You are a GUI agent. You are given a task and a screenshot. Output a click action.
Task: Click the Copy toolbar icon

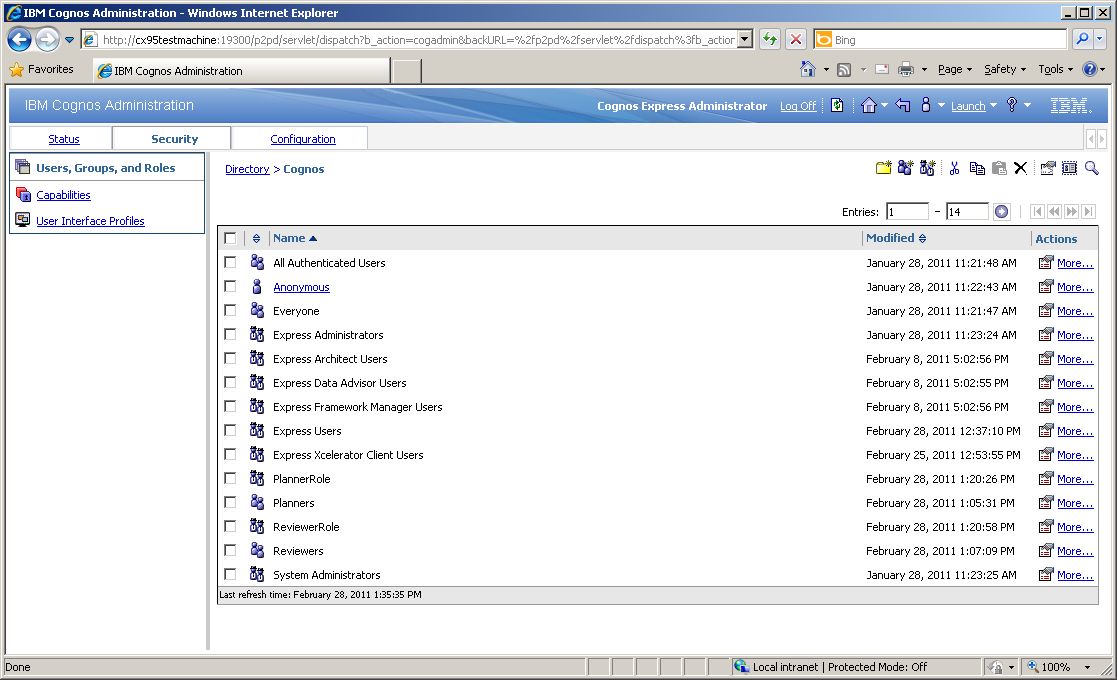[x=977, y=168]
